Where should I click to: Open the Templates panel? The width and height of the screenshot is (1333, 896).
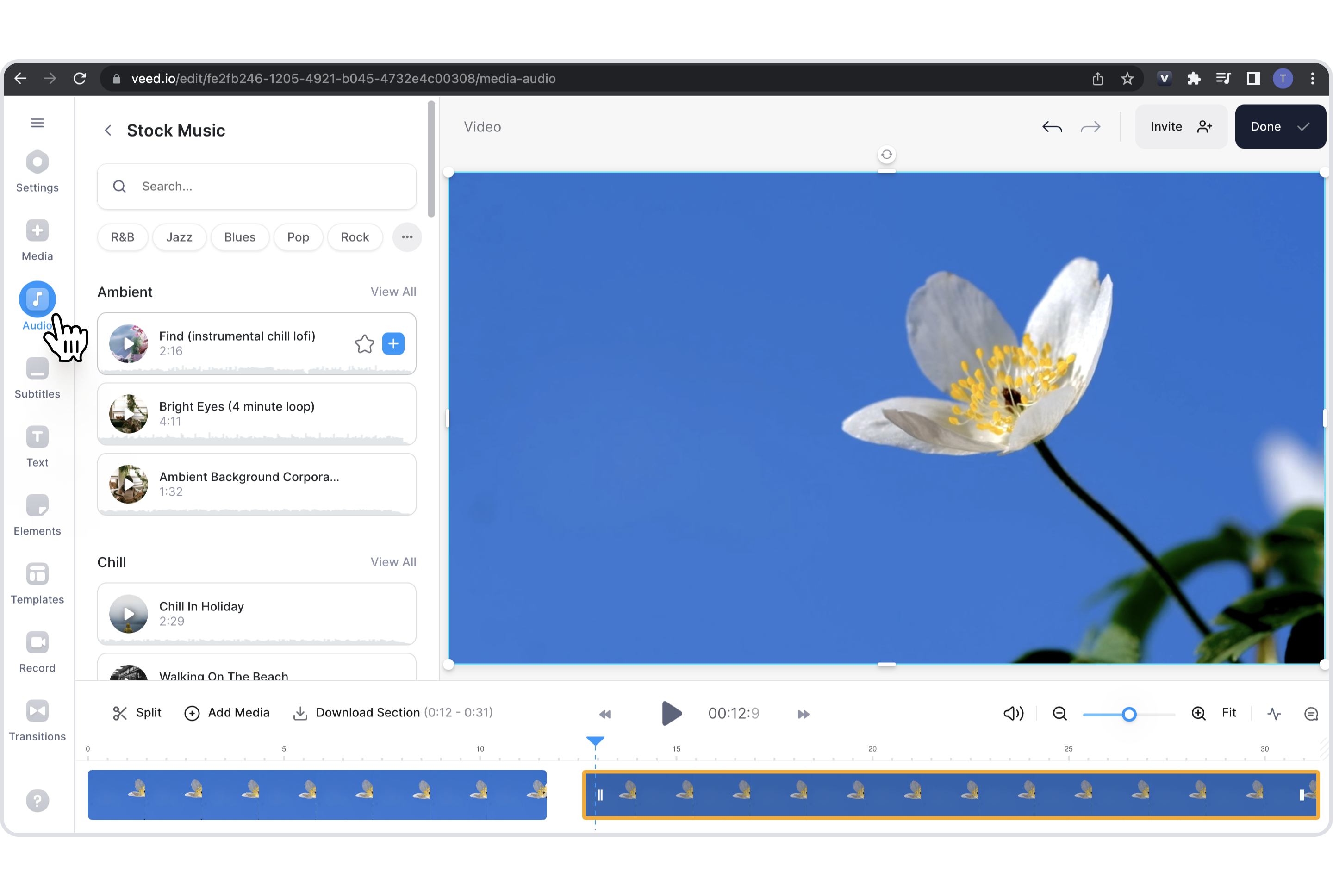(37, 584)
